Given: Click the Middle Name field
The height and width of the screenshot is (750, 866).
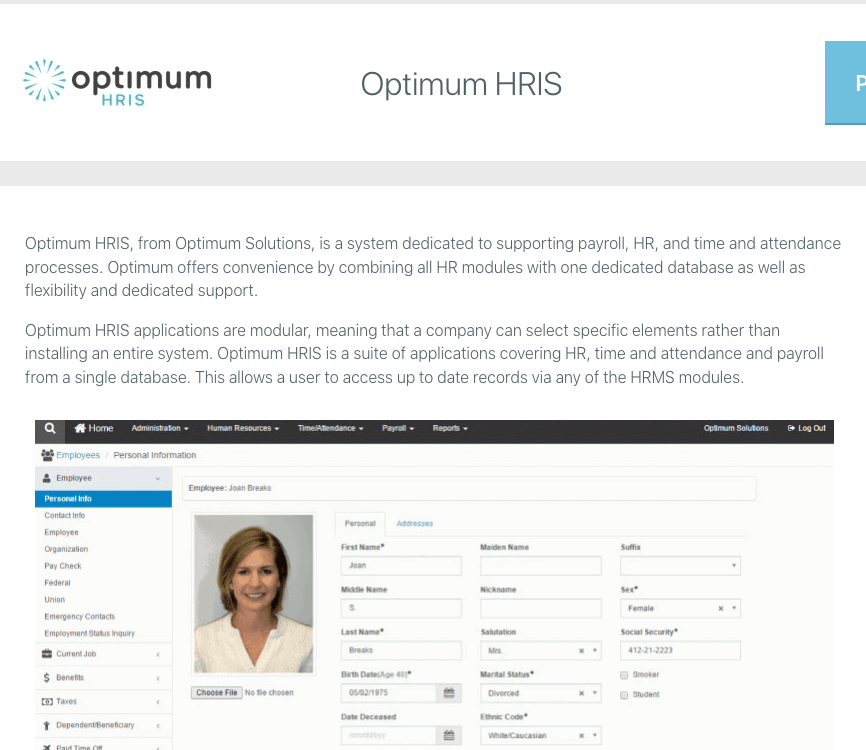Looking at the screenshot, I should (x=401, y=608).
